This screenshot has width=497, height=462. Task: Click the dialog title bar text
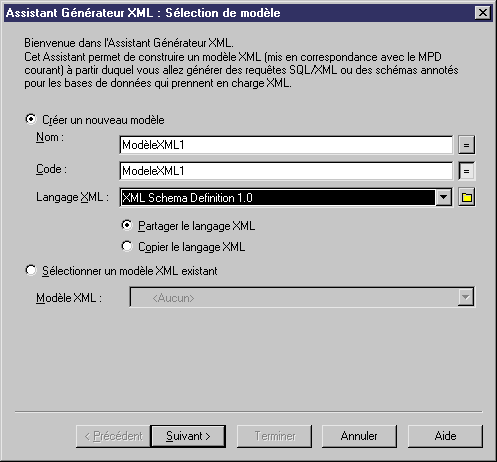pos(143,13)
